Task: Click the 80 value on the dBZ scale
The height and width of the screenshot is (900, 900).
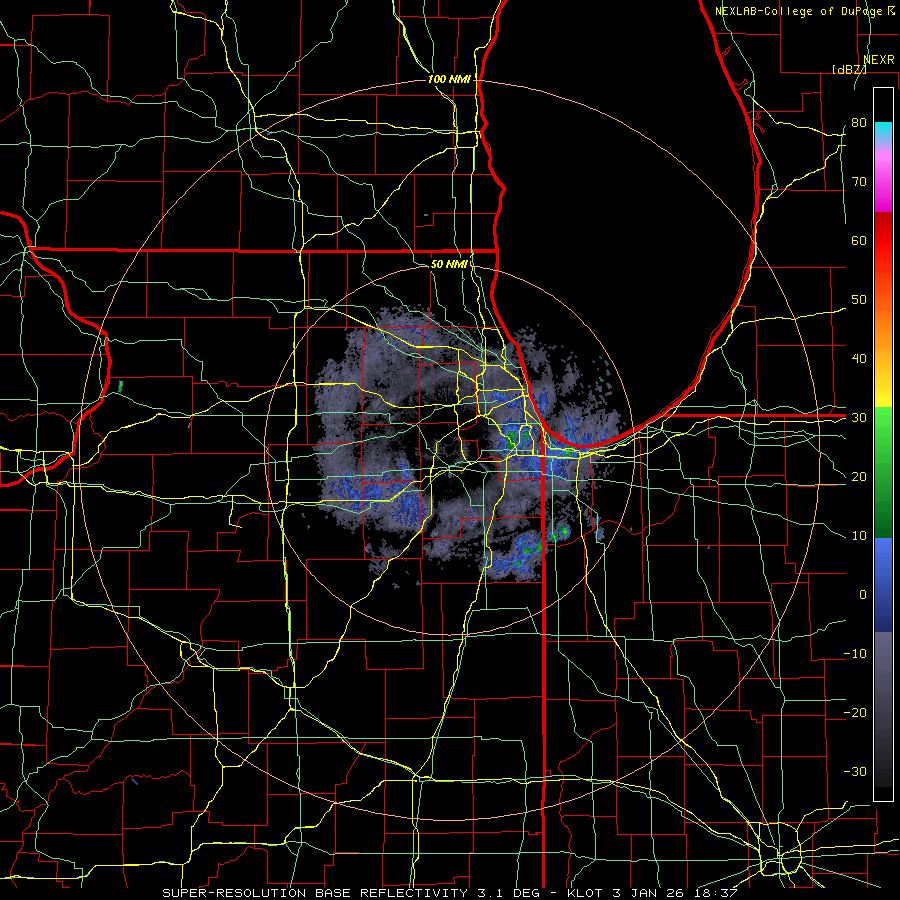Action: coord(859,122)
